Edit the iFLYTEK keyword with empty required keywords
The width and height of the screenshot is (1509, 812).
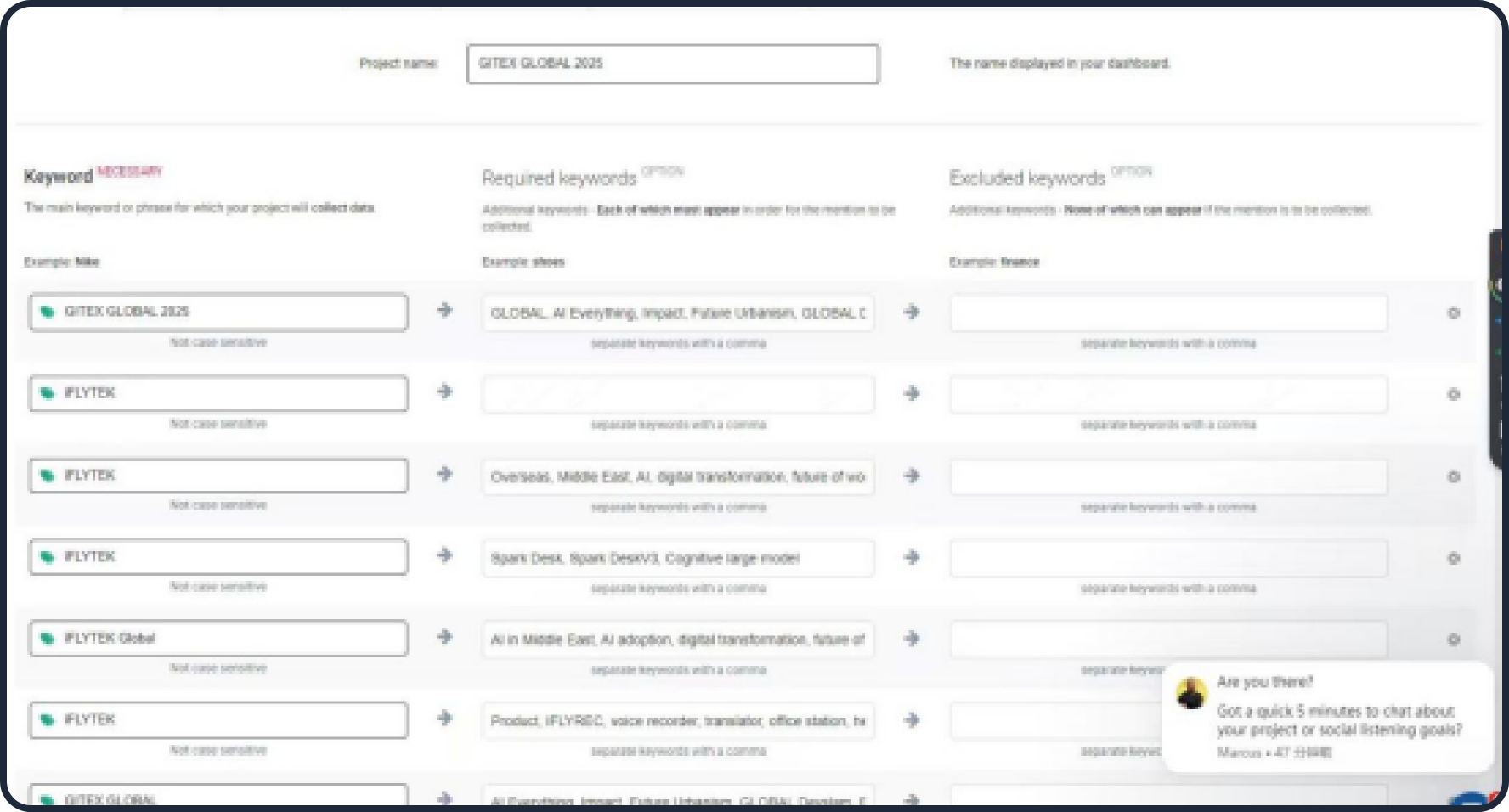coord(218,393)
